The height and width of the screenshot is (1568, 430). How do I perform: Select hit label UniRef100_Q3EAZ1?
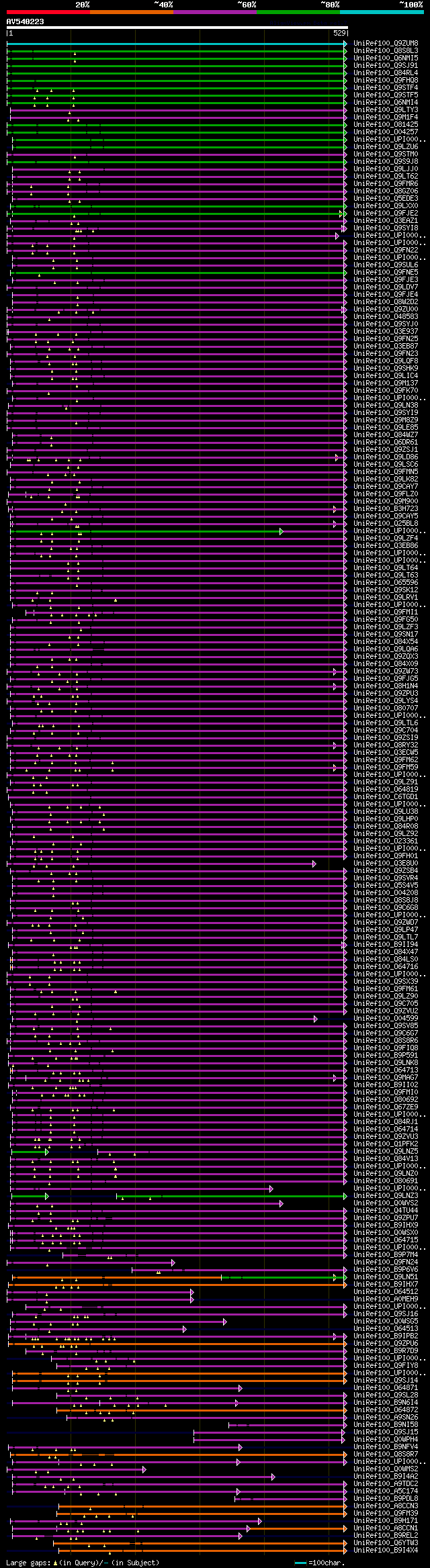click(x=386, y=221)
